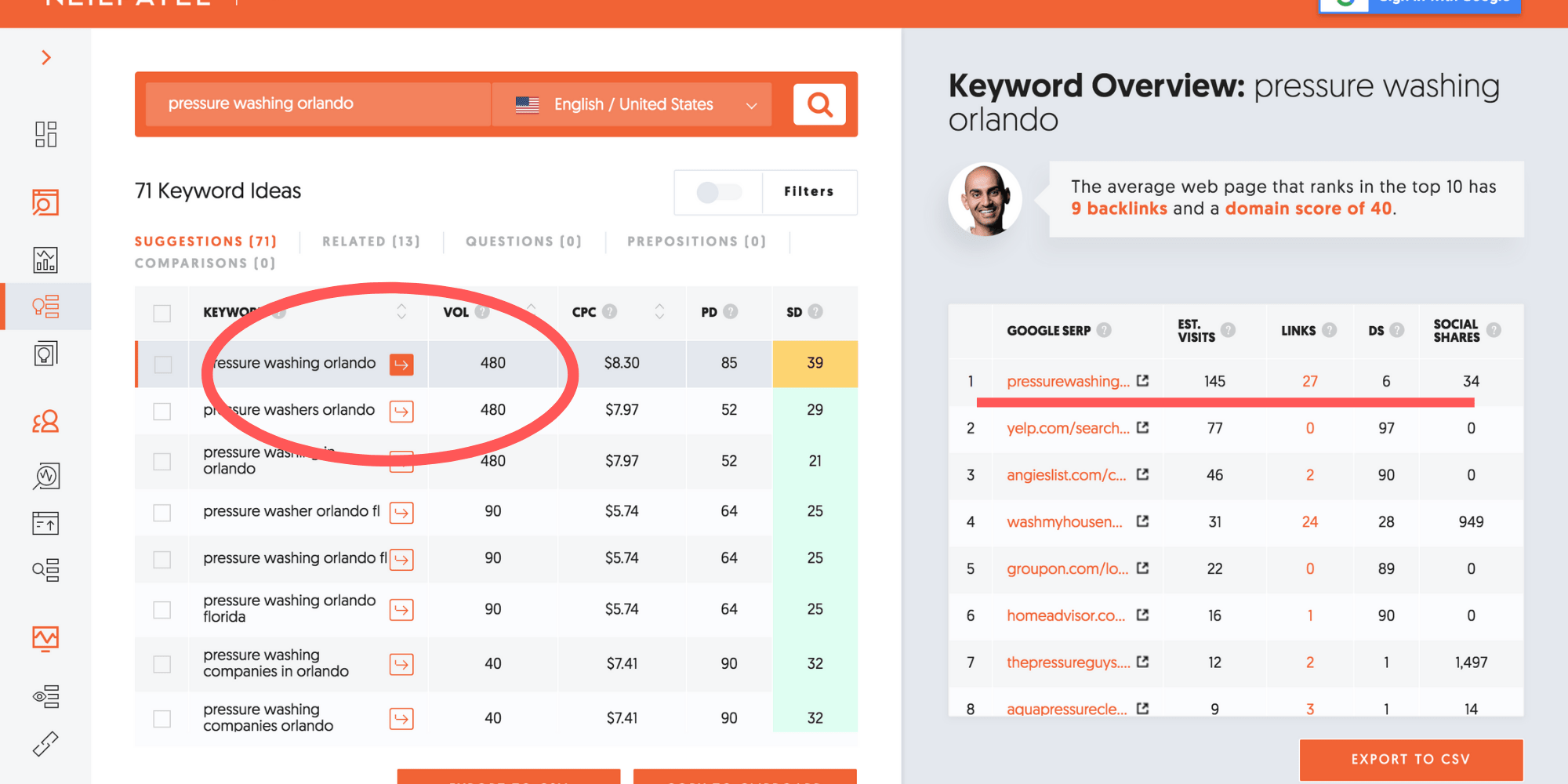Open external link icon next to groupon.com result
The height and width of the screenshot is (784, 1568).
click(1142, 568)
